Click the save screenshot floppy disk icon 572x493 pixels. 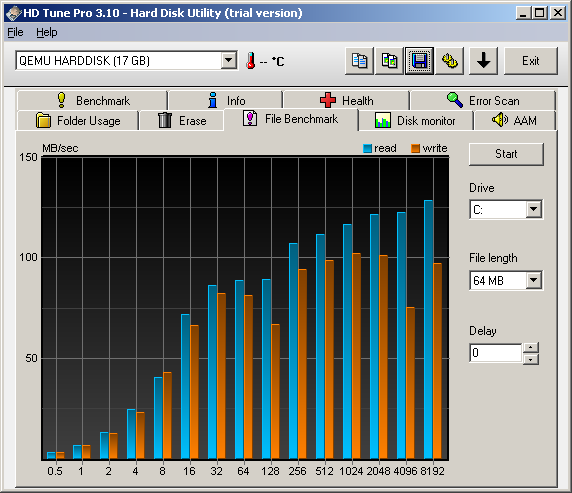point(420,61)
